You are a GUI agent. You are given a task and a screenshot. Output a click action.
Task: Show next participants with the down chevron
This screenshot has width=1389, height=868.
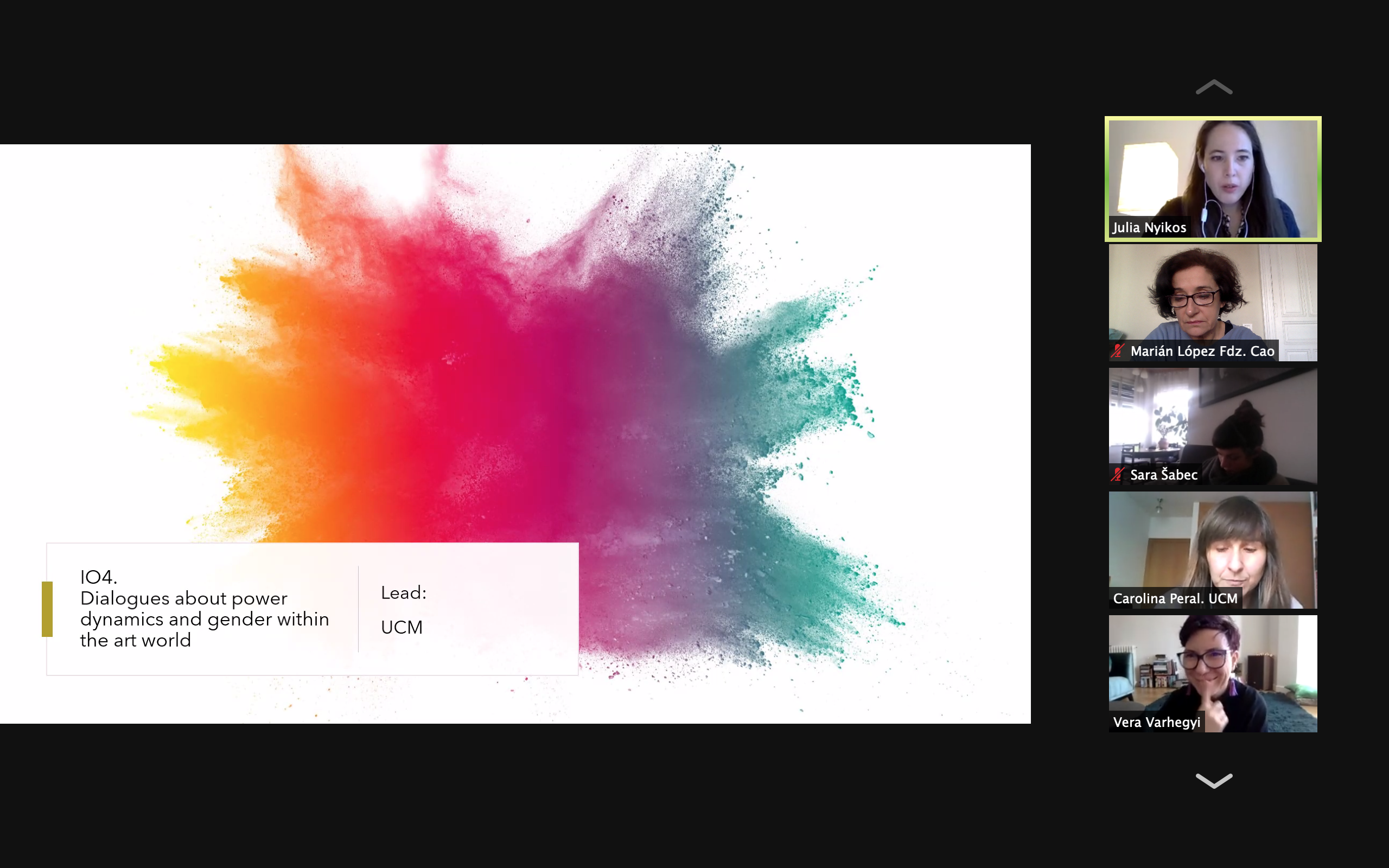[x=1213, y=781]
